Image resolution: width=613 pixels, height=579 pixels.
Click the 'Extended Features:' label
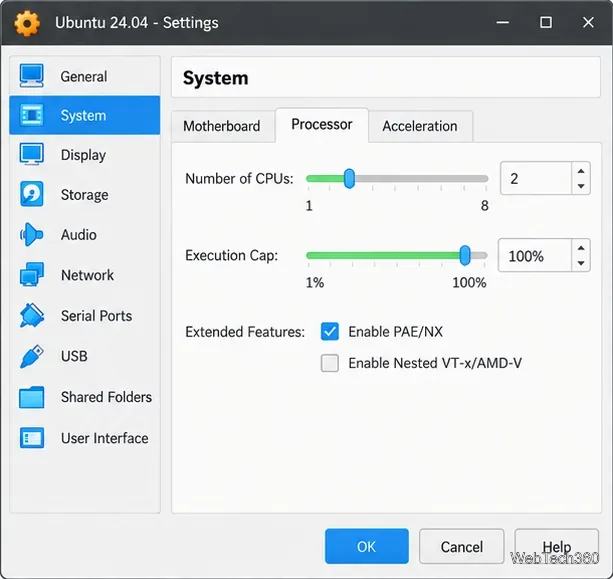click(x=245, y=332)
